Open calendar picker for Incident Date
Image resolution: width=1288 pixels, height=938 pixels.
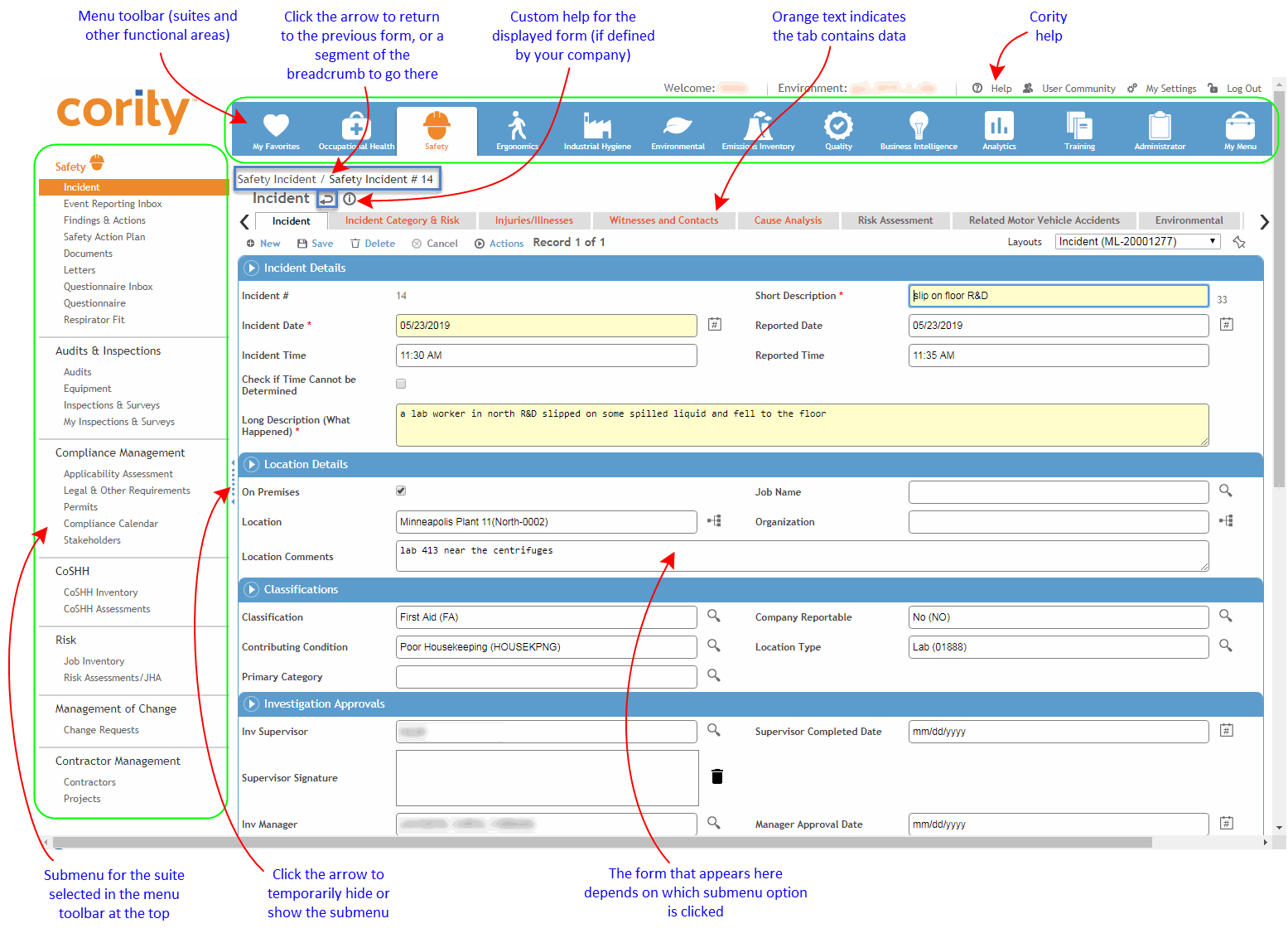(715, 325)
